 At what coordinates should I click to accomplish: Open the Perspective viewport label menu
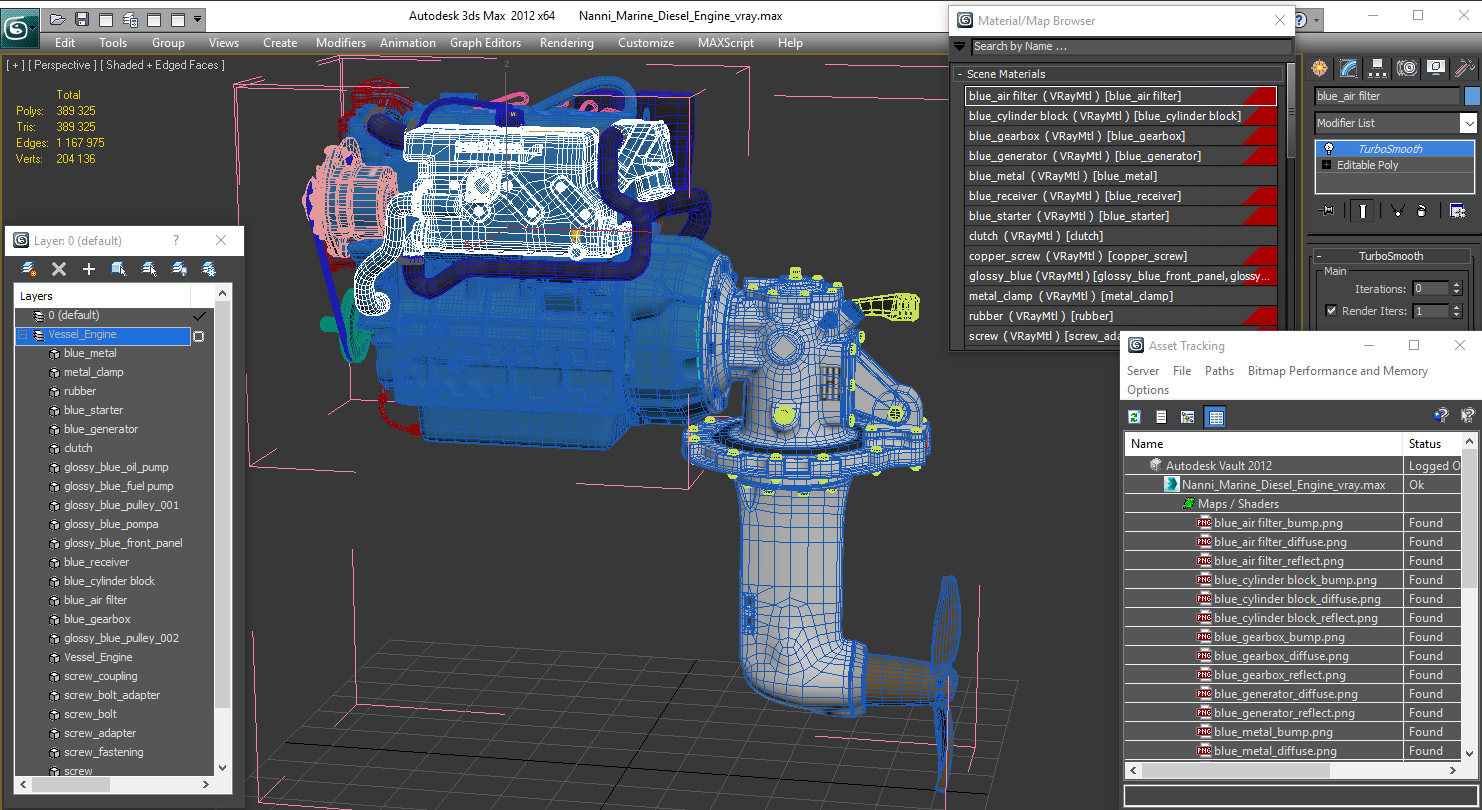pyautogui.click(x=63, y=65)
